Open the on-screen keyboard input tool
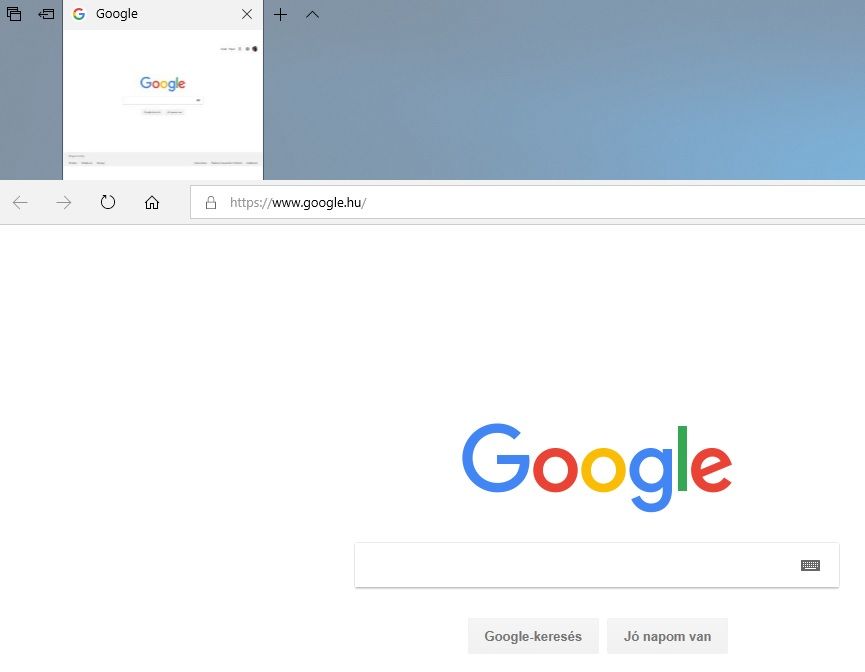This screenshot has width=865, height=672. (810, 565)
